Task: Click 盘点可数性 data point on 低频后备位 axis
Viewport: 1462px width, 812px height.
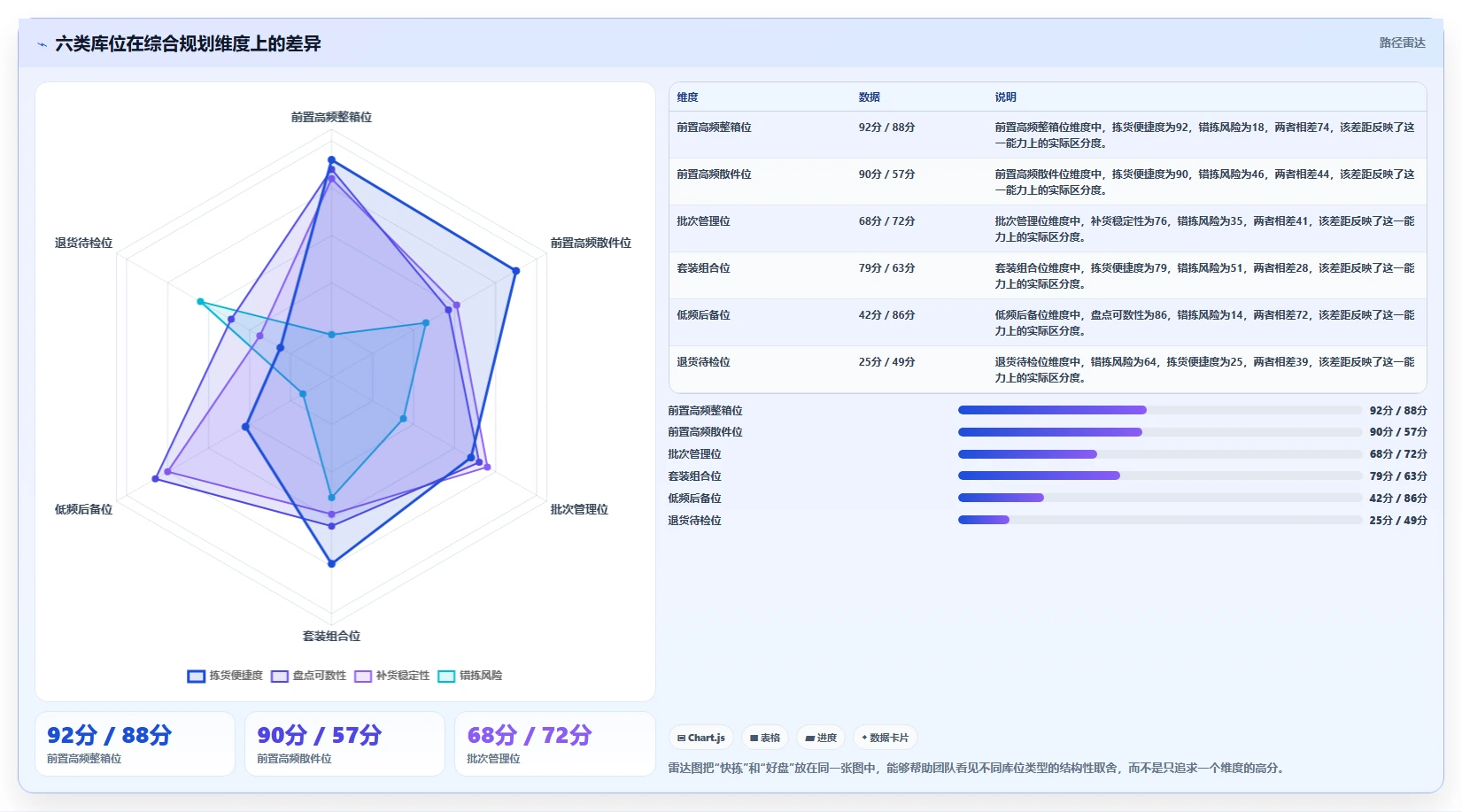Action: click(156, 479)
